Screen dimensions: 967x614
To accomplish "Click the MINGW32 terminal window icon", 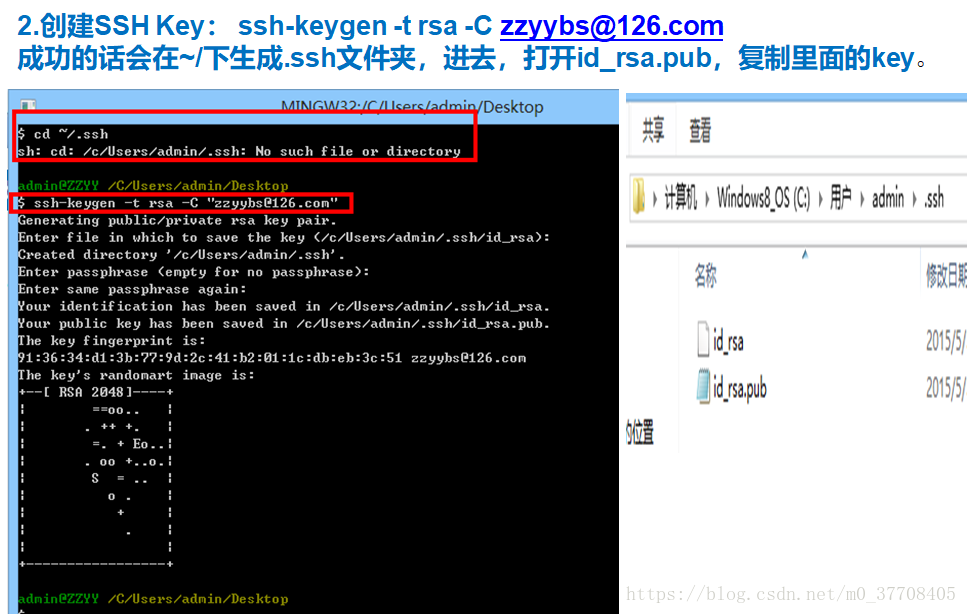I will (28, 105).
